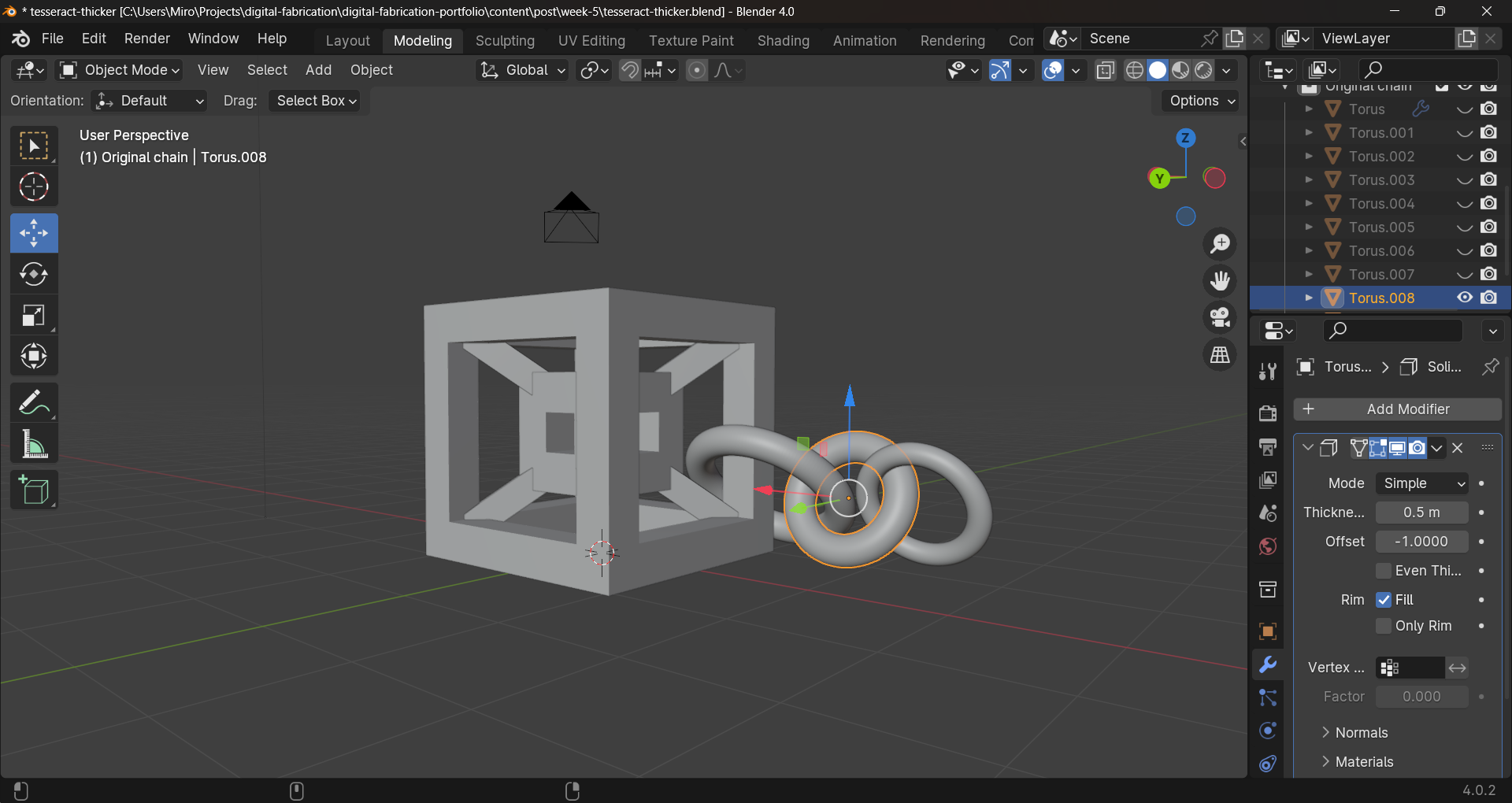Screen dimensions: 1512x803
Task: Select the 3D Cursor tool
Action: click(34, 187)
